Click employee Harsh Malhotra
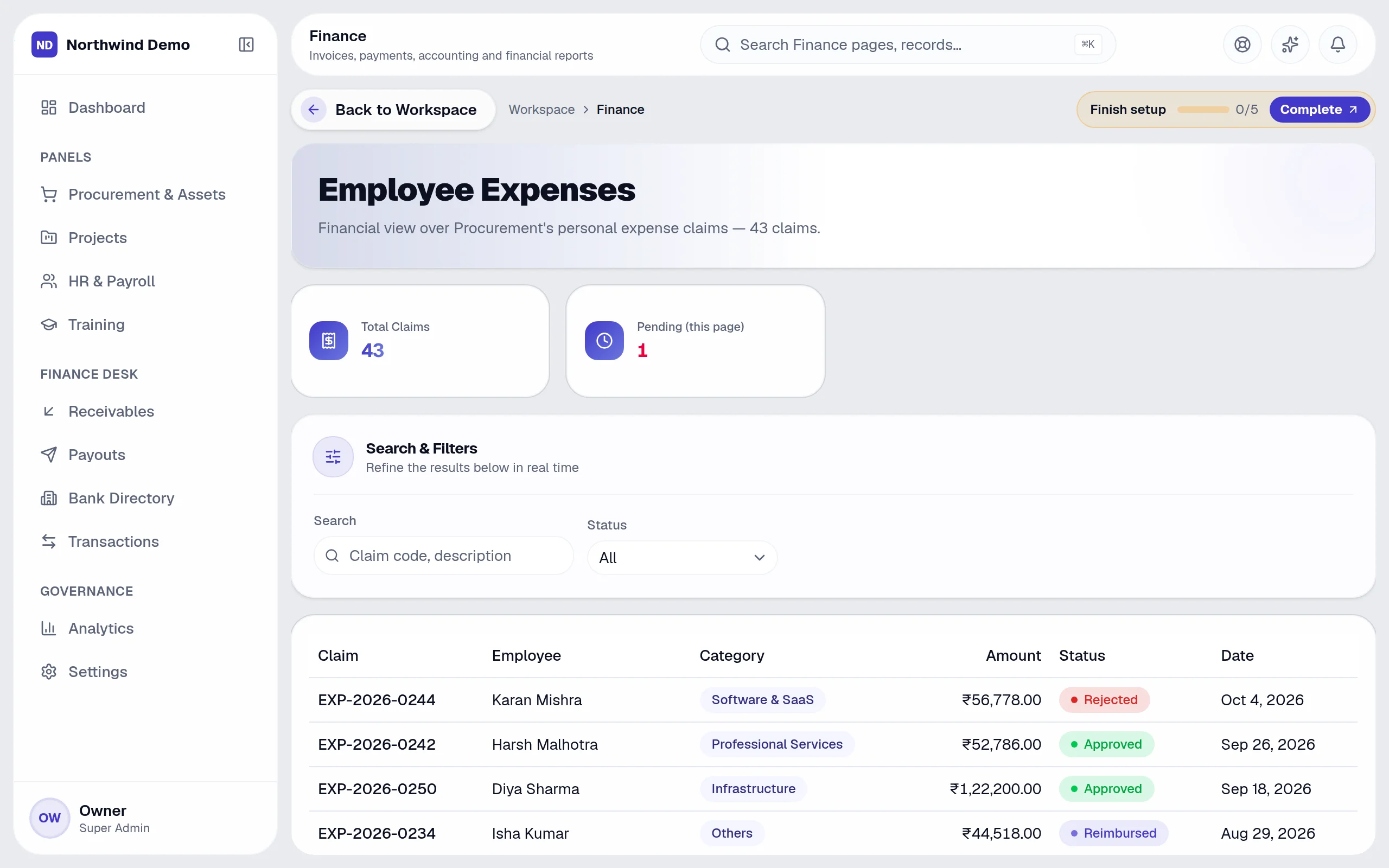1389x868 pixels. 545,744
